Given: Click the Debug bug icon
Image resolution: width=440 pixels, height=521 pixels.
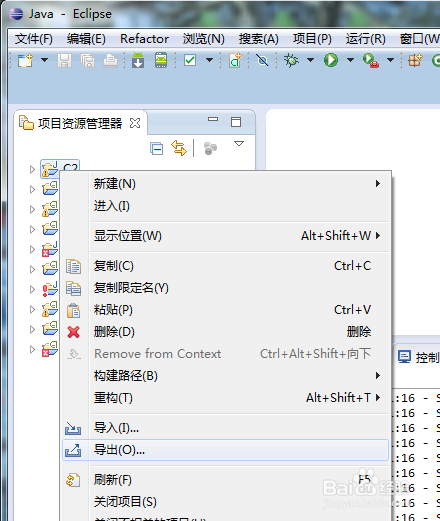Looking at the screenshot, I should [291, 60].
